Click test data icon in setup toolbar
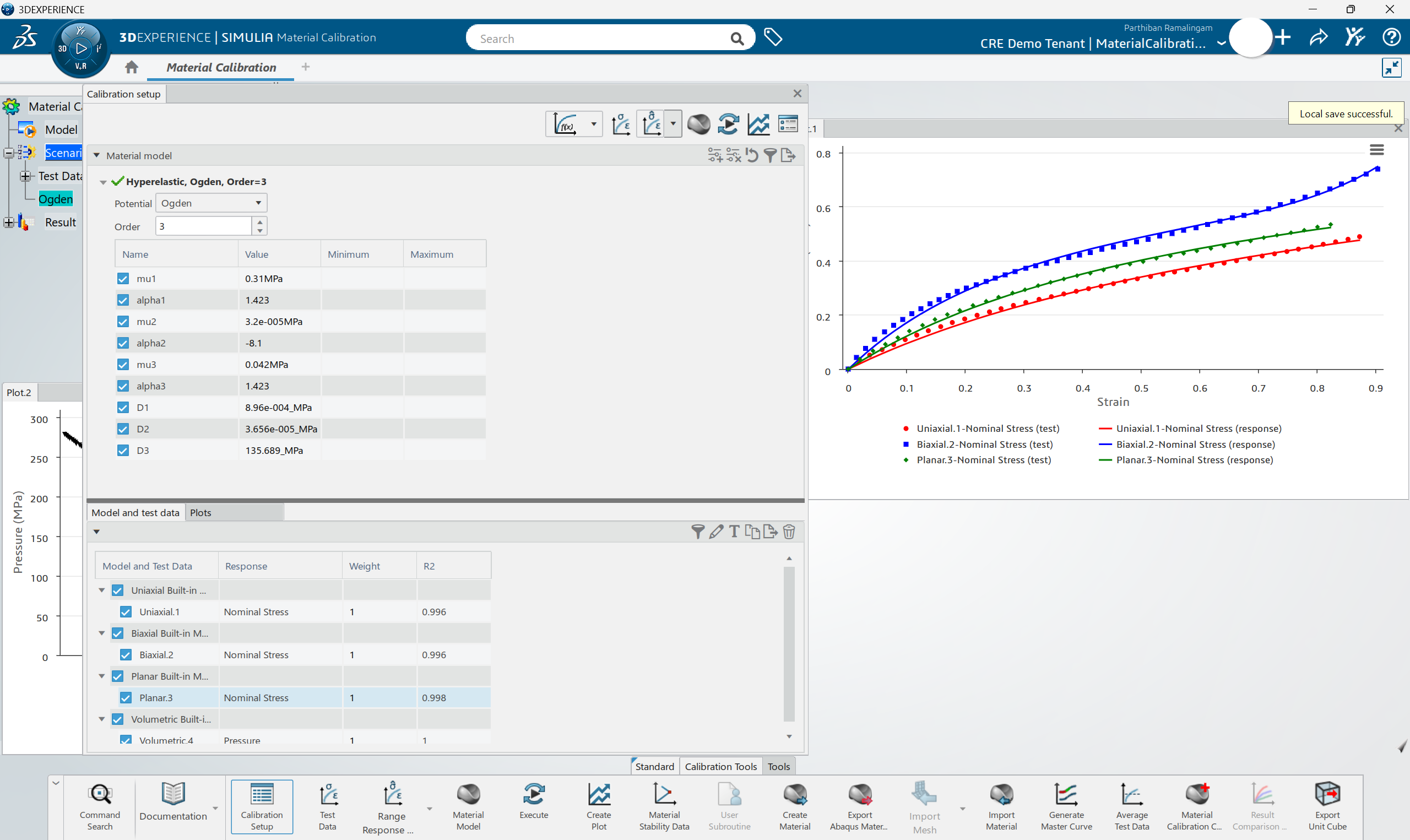Image resolution: width=1410 pixels, height=840 pixels. click(621, 124)
